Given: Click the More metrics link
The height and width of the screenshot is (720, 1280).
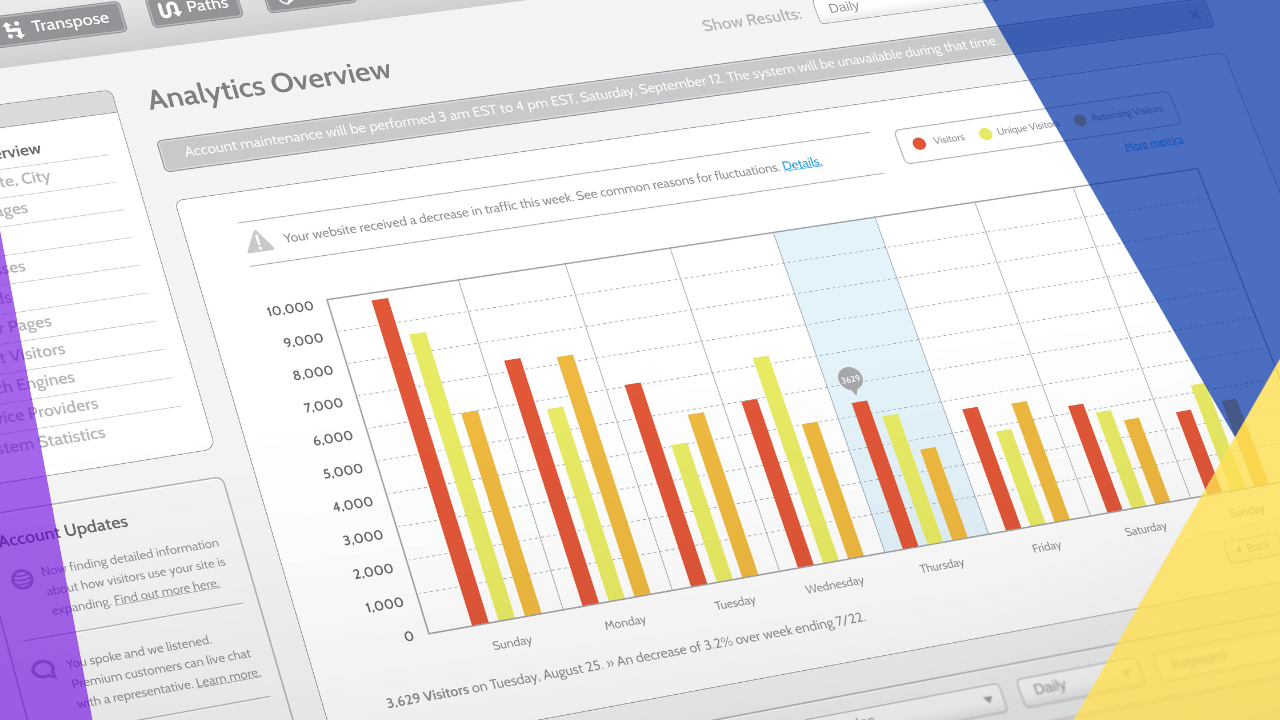Looking at the screenshot, I should (1153, 144).
